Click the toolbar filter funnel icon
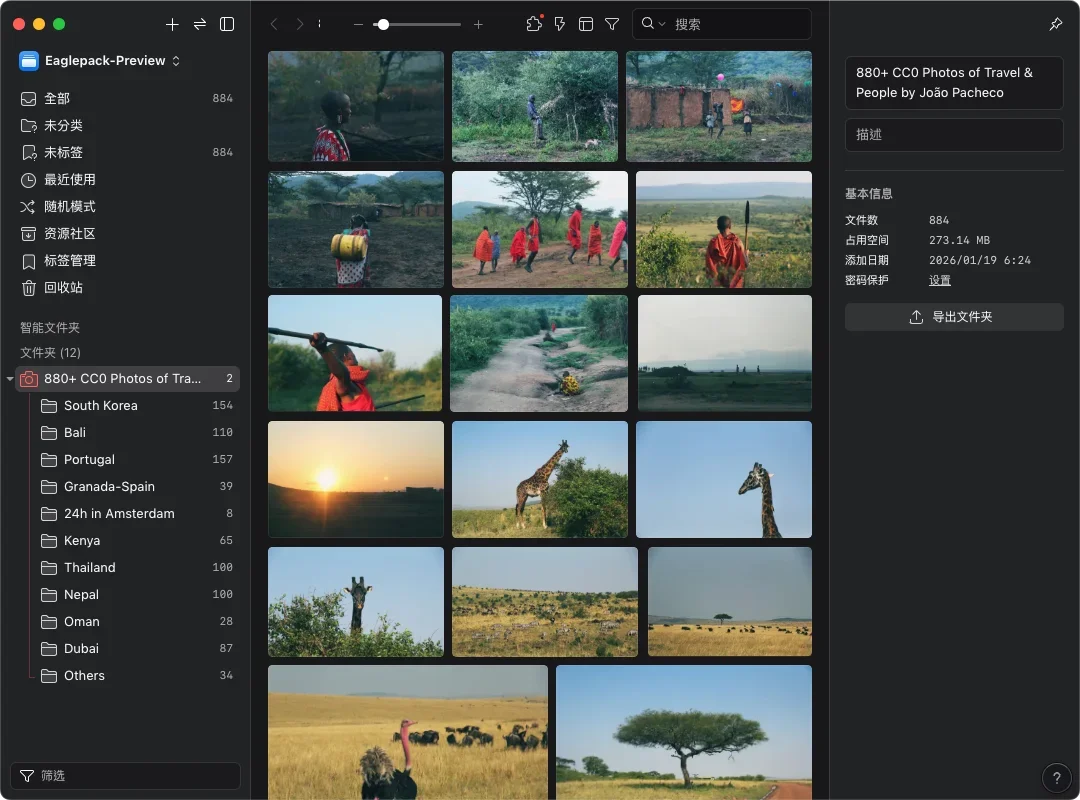Image resolution: width=1080 pixels, height=800 pixels. [612, 24]
